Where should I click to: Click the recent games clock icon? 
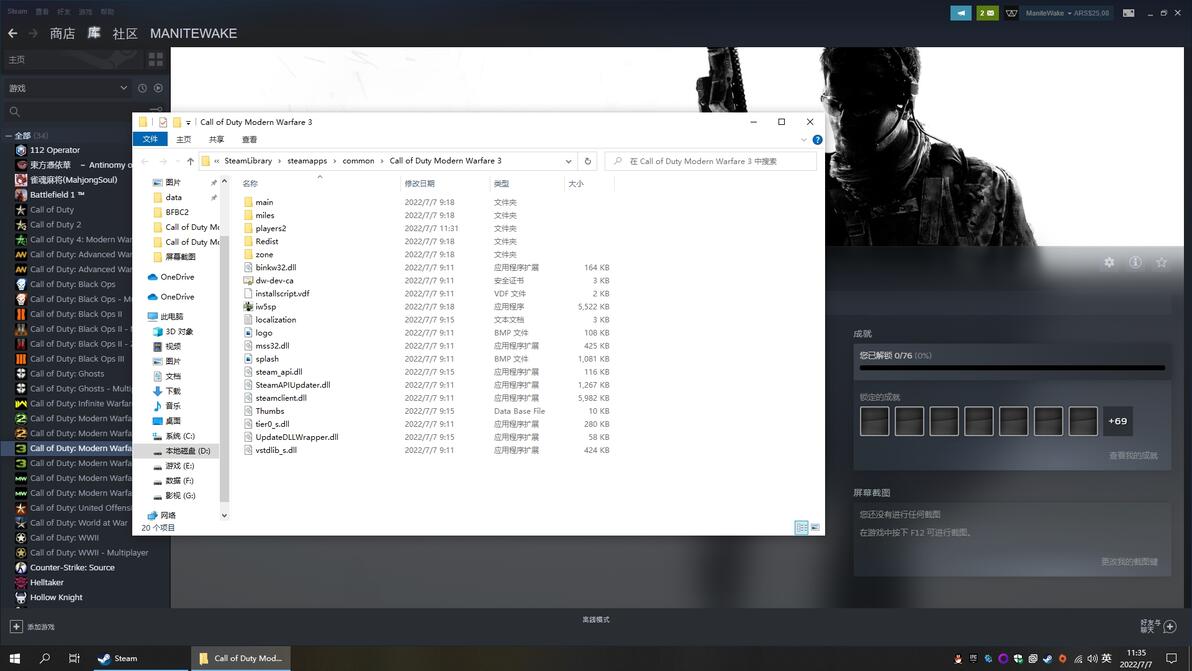[x=142, y=88]
